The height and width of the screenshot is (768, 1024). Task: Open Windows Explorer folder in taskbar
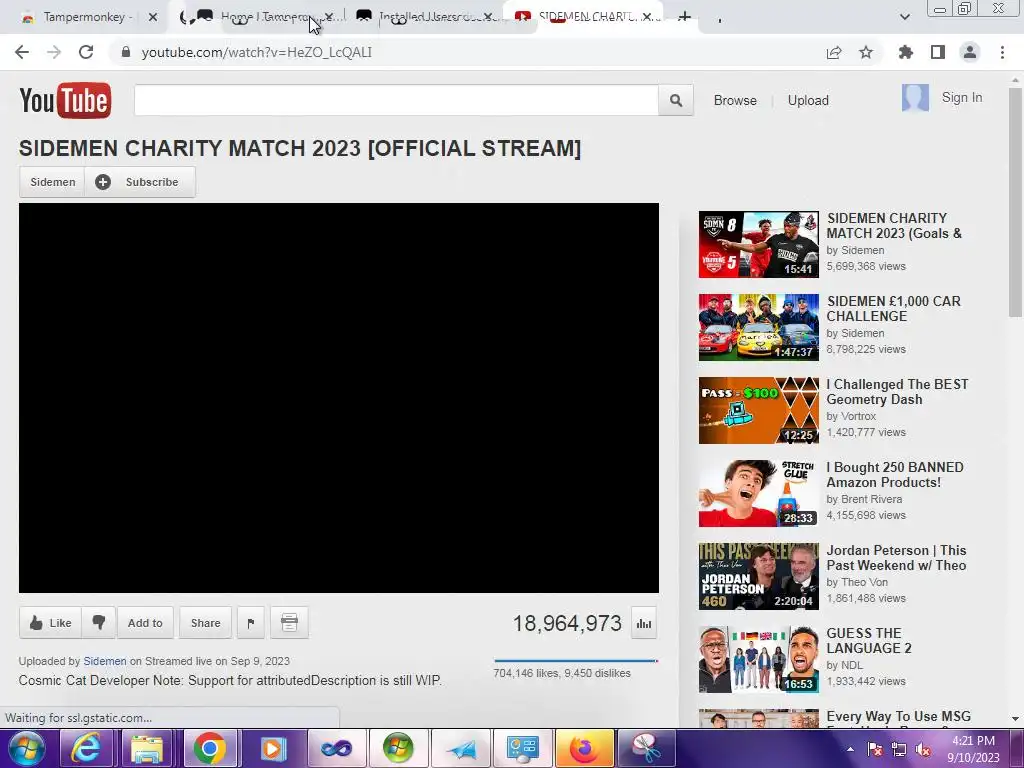148,748
